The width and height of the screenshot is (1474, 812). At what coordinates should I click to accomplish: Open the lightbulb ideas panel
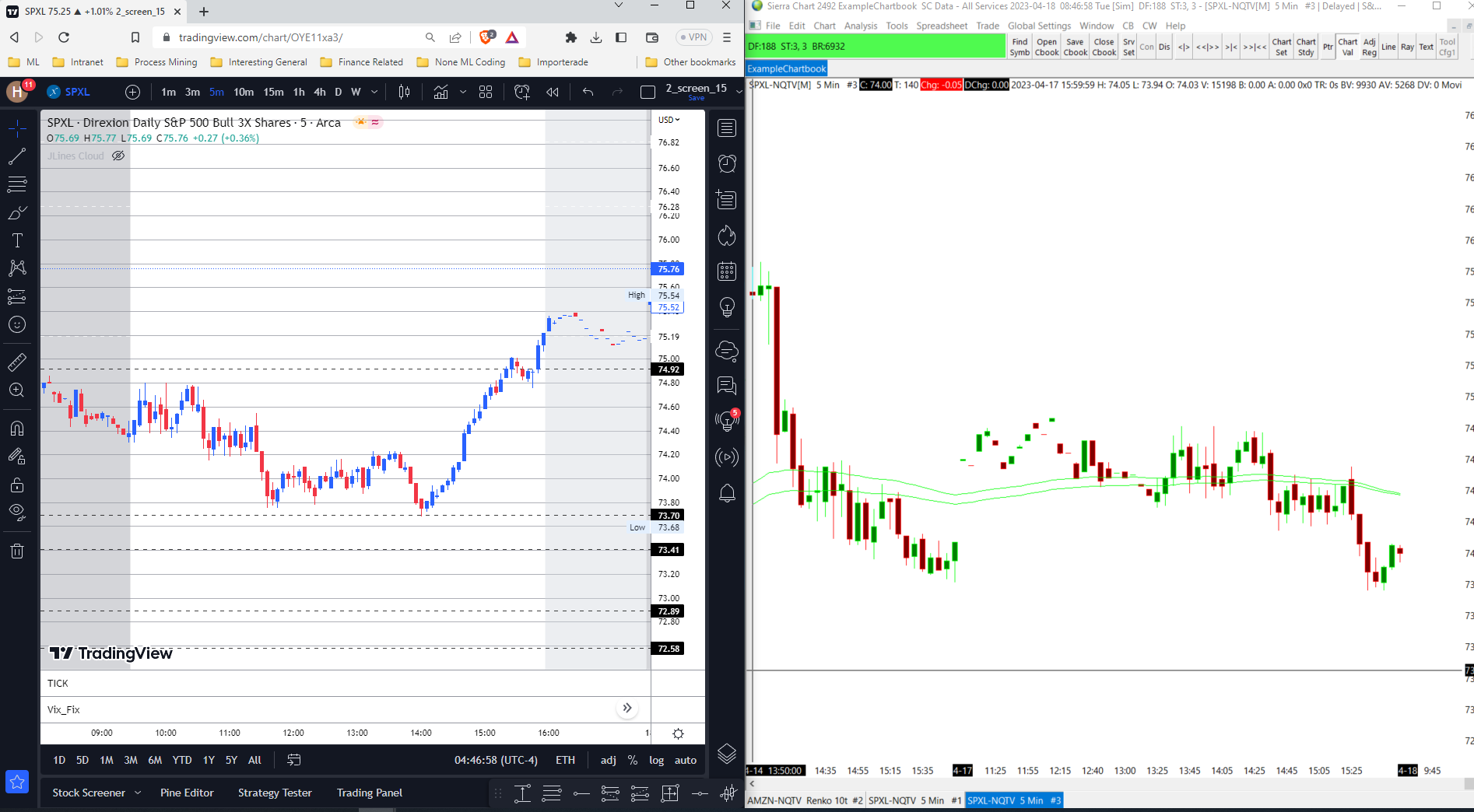[727, 307]
